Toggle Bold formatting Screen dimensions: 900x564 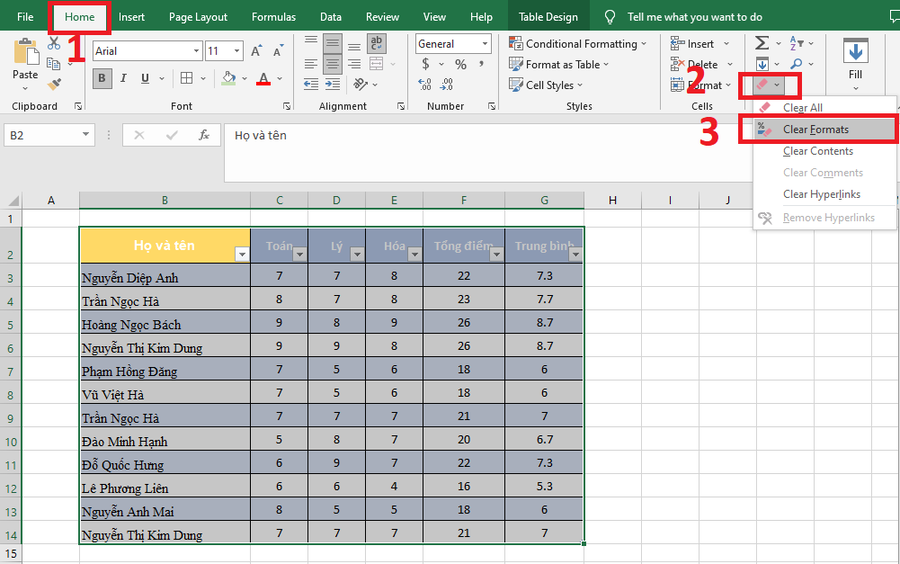[x=102, y=79]
